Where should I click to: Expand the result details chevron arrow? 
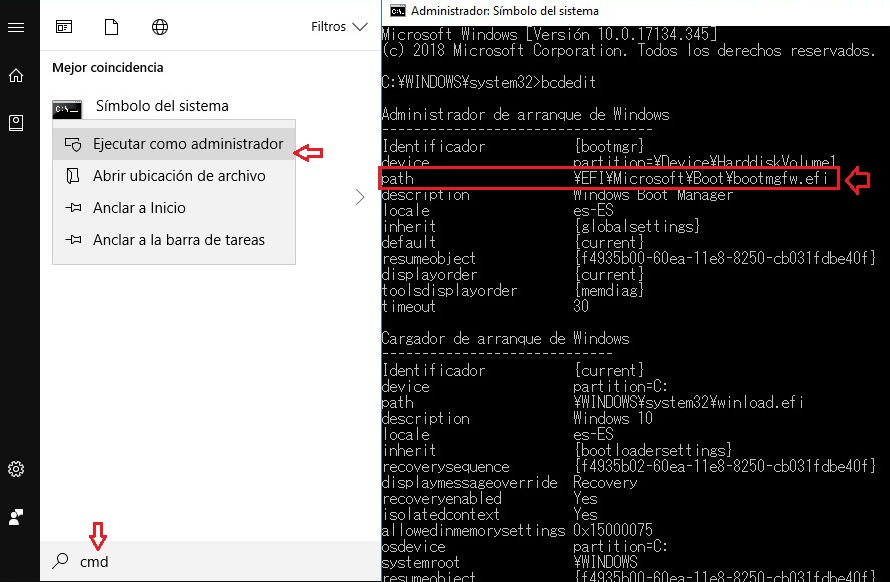[360, 198]
